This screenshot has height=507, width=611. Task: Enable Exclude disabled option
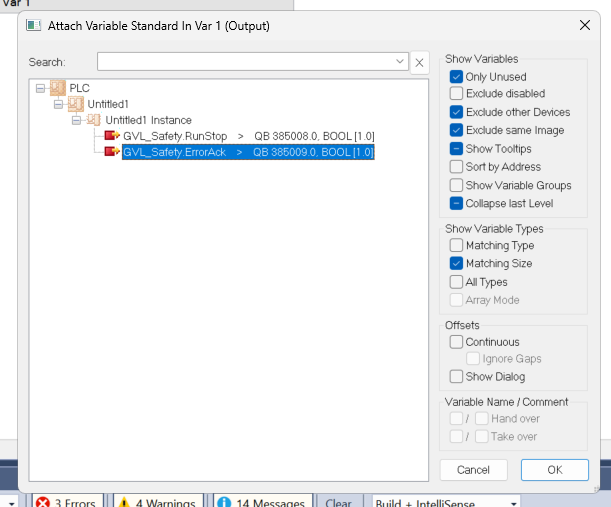456,94
